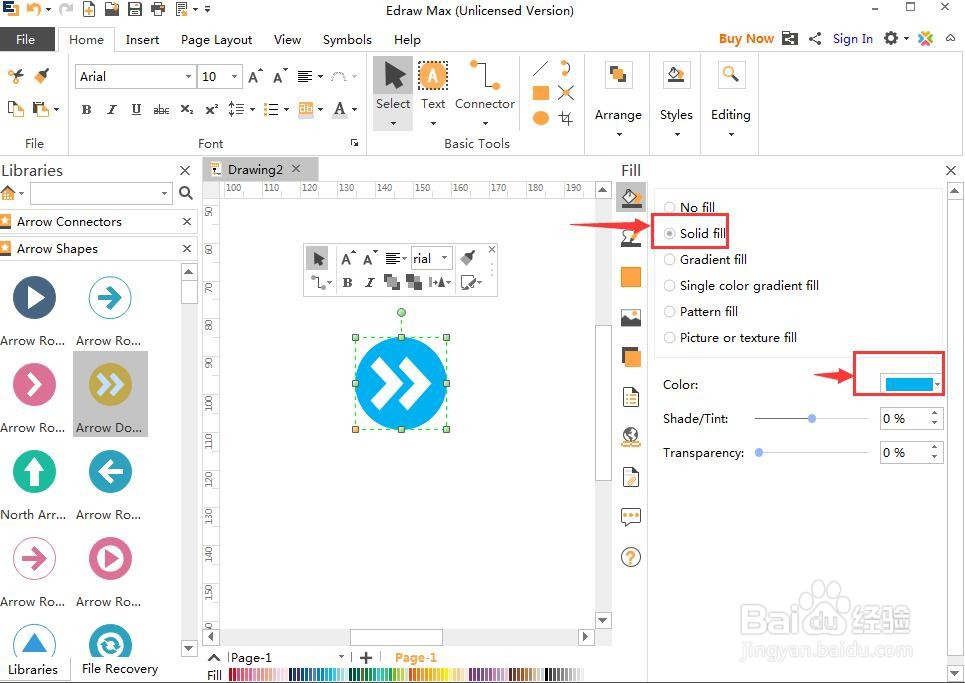Image resolution: width=965 pixels, height=683 pixels.
Task: Open the Fill paint bucket panel tab
Action: click(x=631, y=198)
